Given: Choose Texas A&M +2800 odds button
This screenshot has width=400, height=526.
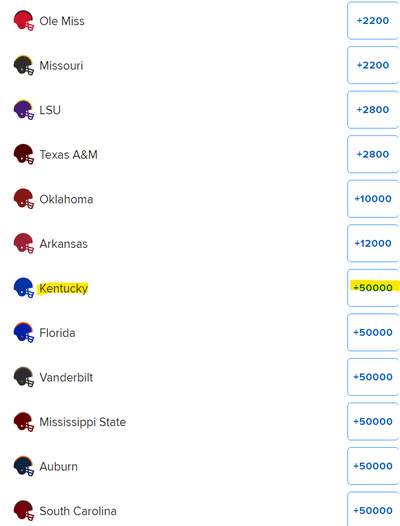Looking at the screenshot, I should coord(373,154).
